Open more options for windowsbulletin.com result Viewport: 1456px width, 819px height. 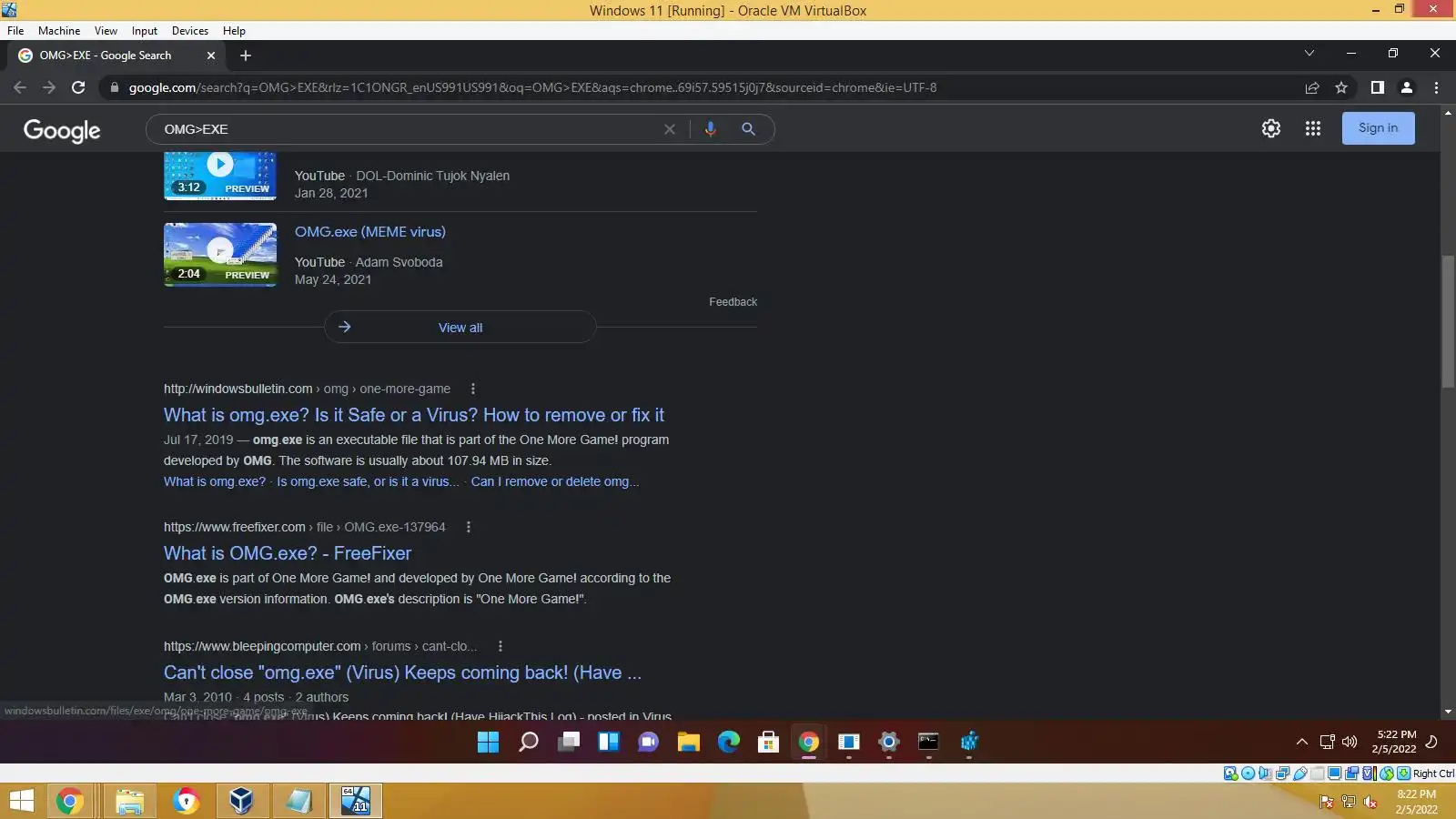point(472,389)
